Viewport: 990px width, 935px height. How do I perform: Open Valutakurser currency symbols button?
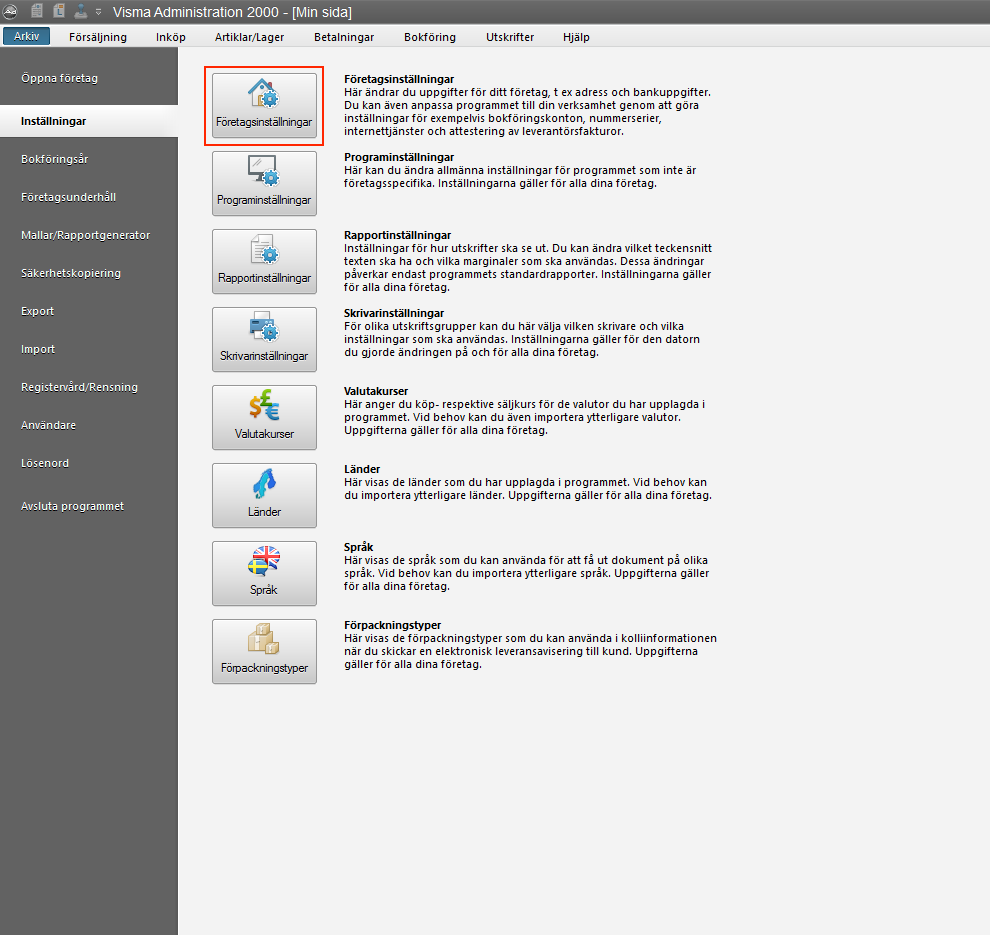click(x=264, y=417)
